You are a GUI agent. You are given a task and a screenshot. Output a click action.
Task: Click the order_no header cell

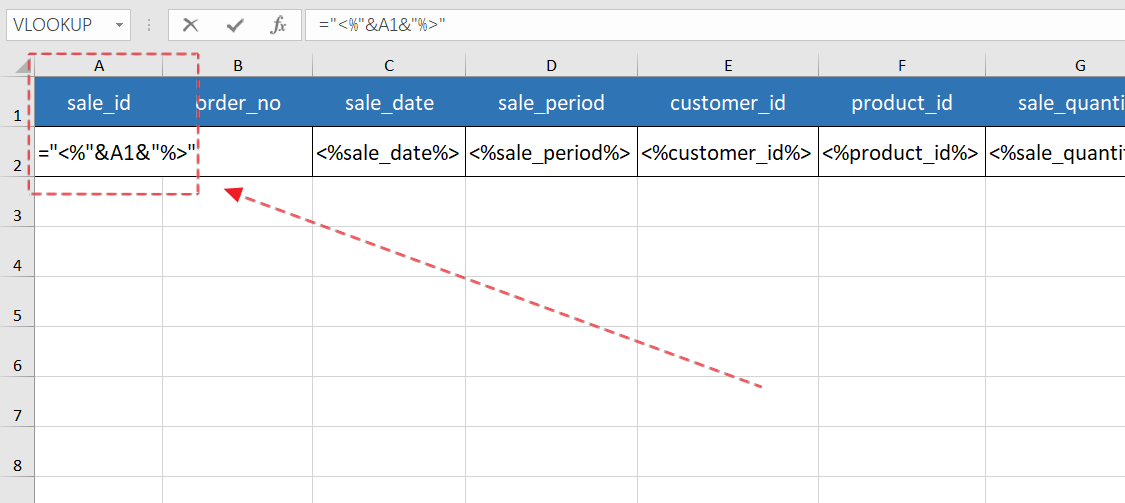click(x=237, y=102)
